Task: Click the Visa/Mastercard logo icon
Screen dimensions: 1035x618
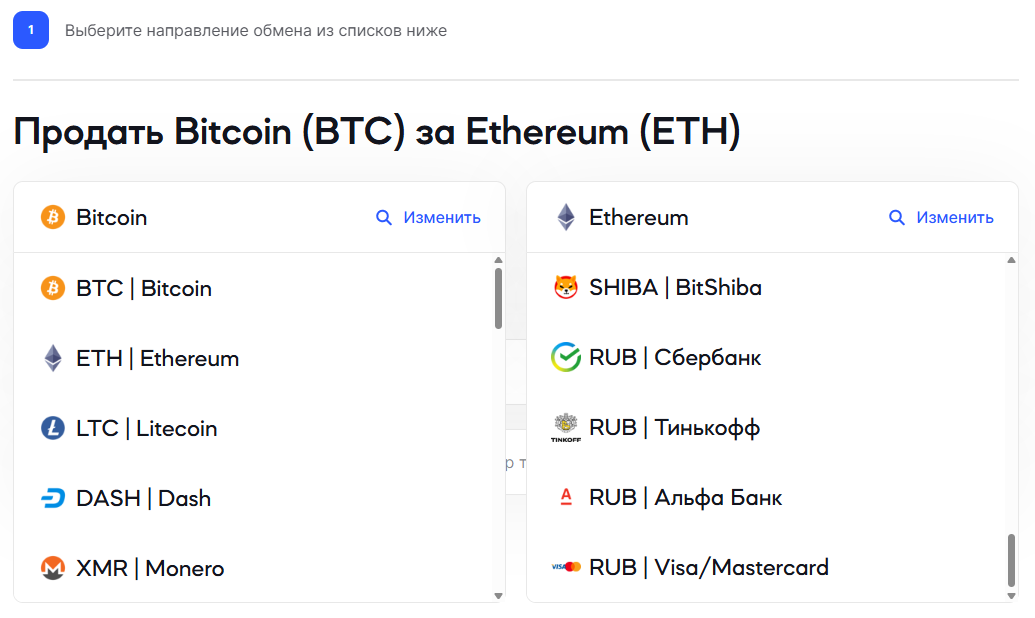Action: (566, 568)
